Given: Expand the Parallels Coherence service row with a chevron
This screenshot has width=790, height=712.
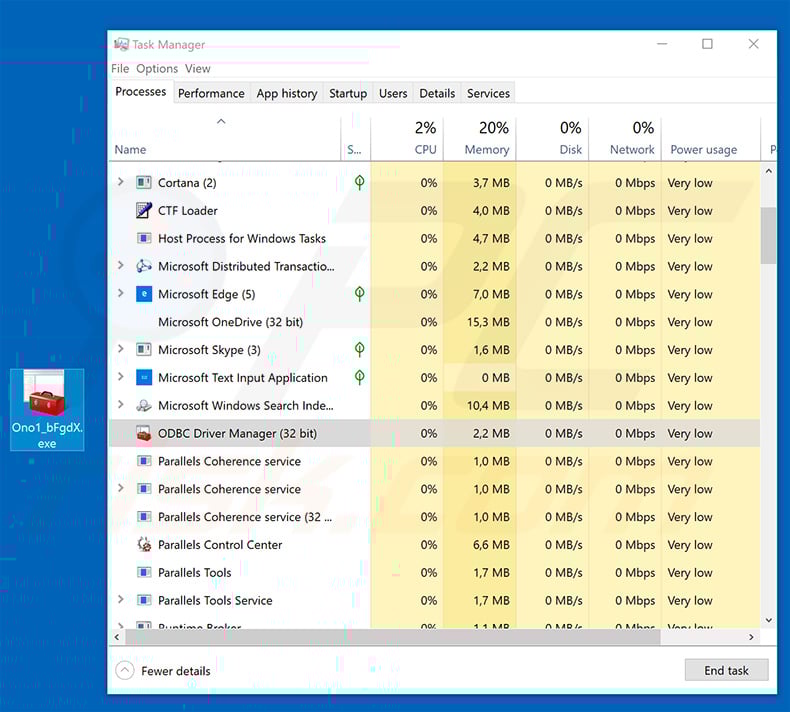Looking at the screenshot, I should pos(120,488).
